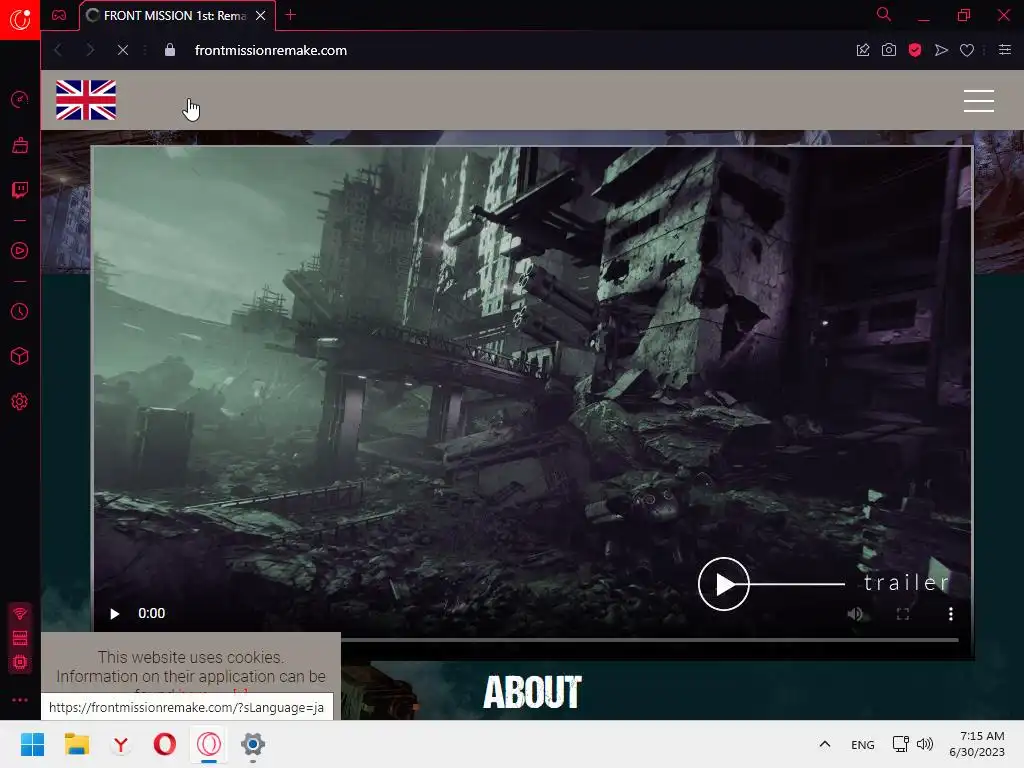Open system volume tray icon
Viewport: 1024px width, 768px height.
click(x=925, y=744)
